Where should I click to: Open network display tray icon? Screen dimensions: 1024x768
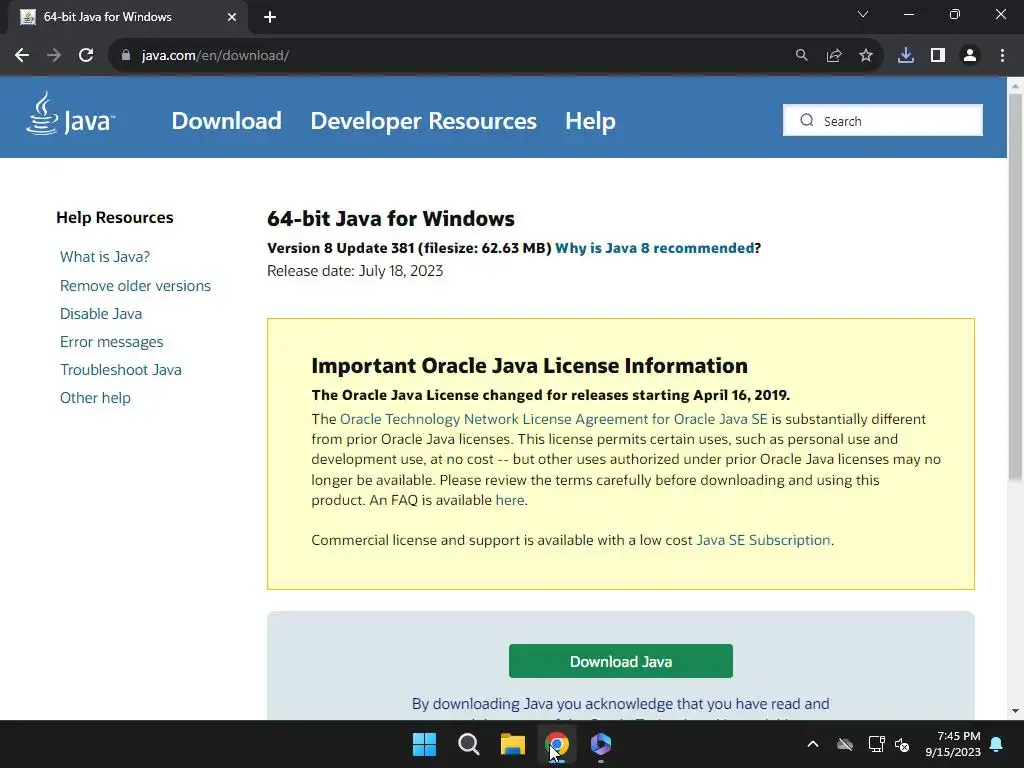(x=876, y=744)
